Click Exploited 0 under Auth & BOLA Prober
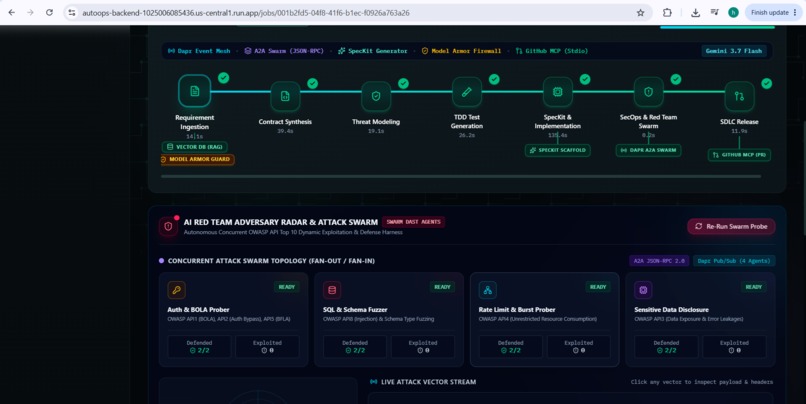The height and width of the screenshot is (404, 806). [x=267, y=346]
